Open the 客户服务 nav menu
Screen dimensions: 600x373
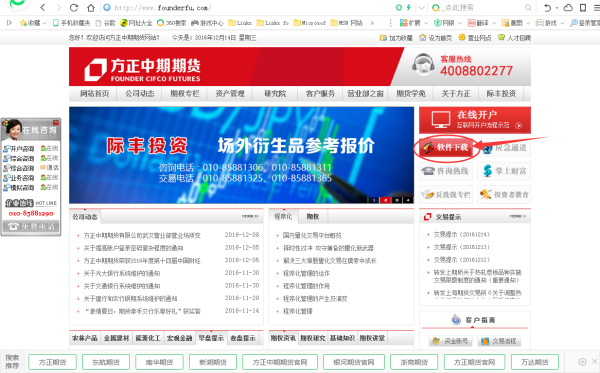[320, 93]
